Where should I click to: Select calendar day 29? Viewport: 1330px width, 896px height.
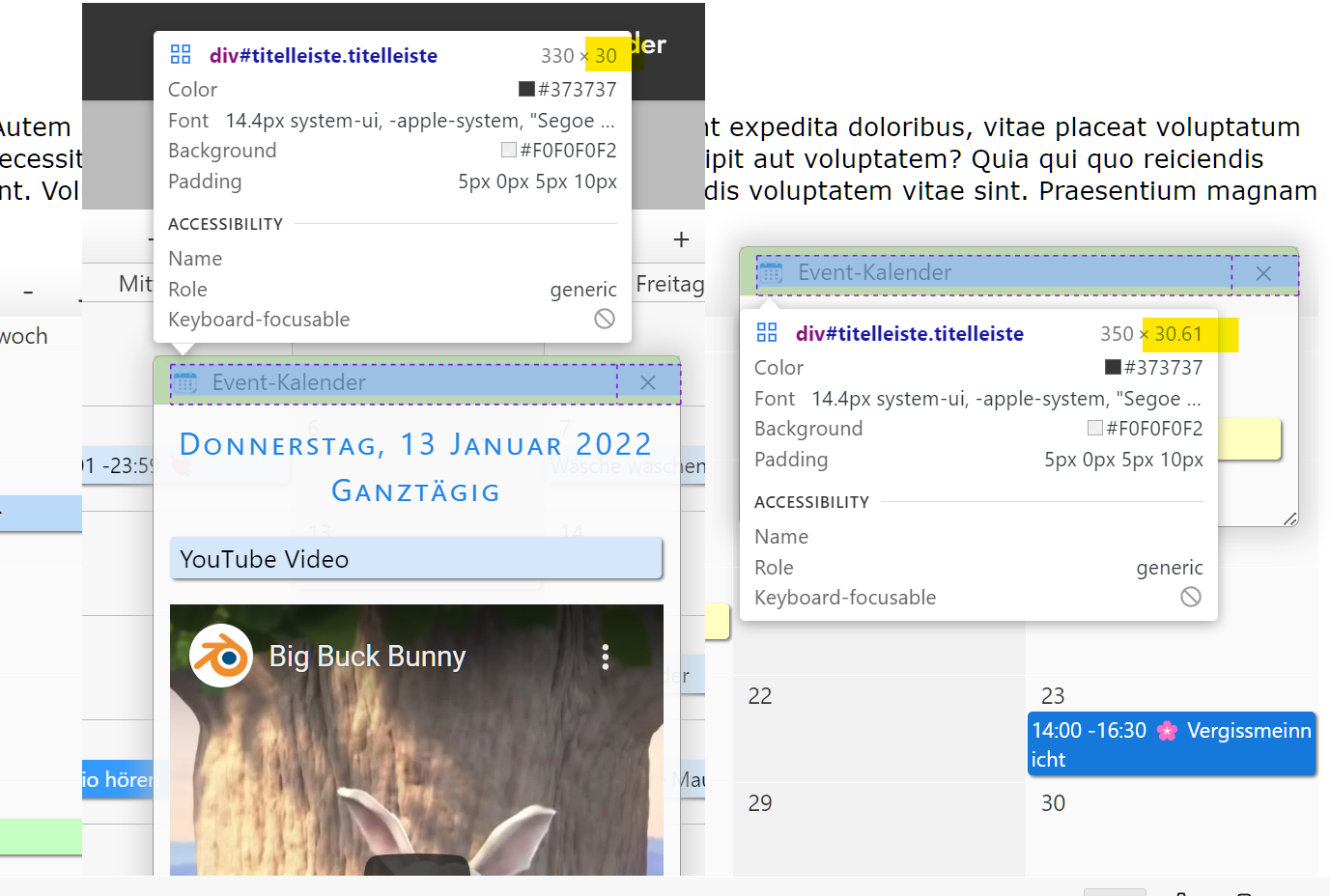[x=760, y=803]
